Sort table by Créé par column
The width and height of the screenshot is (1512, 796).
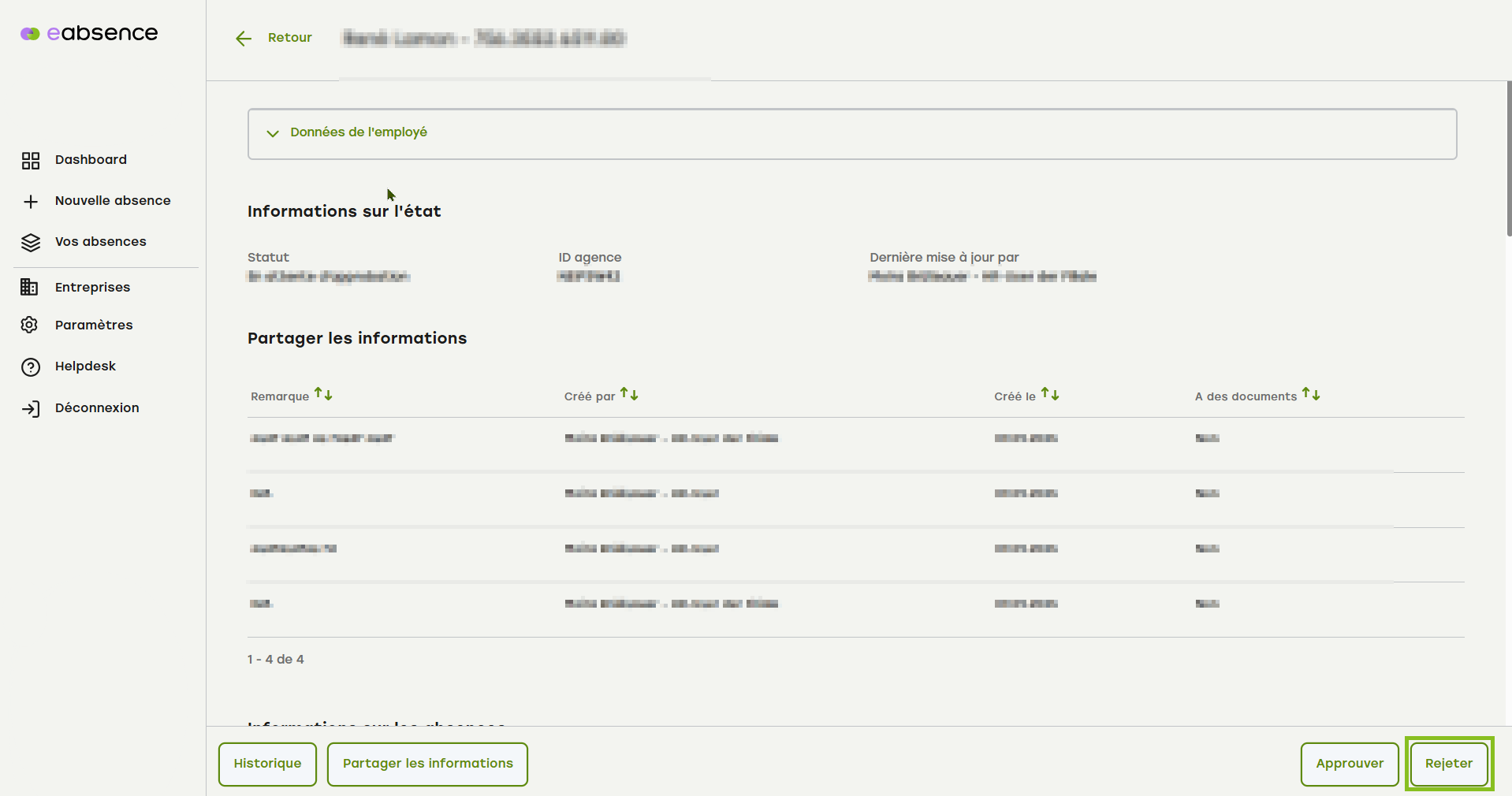point(629,394)
